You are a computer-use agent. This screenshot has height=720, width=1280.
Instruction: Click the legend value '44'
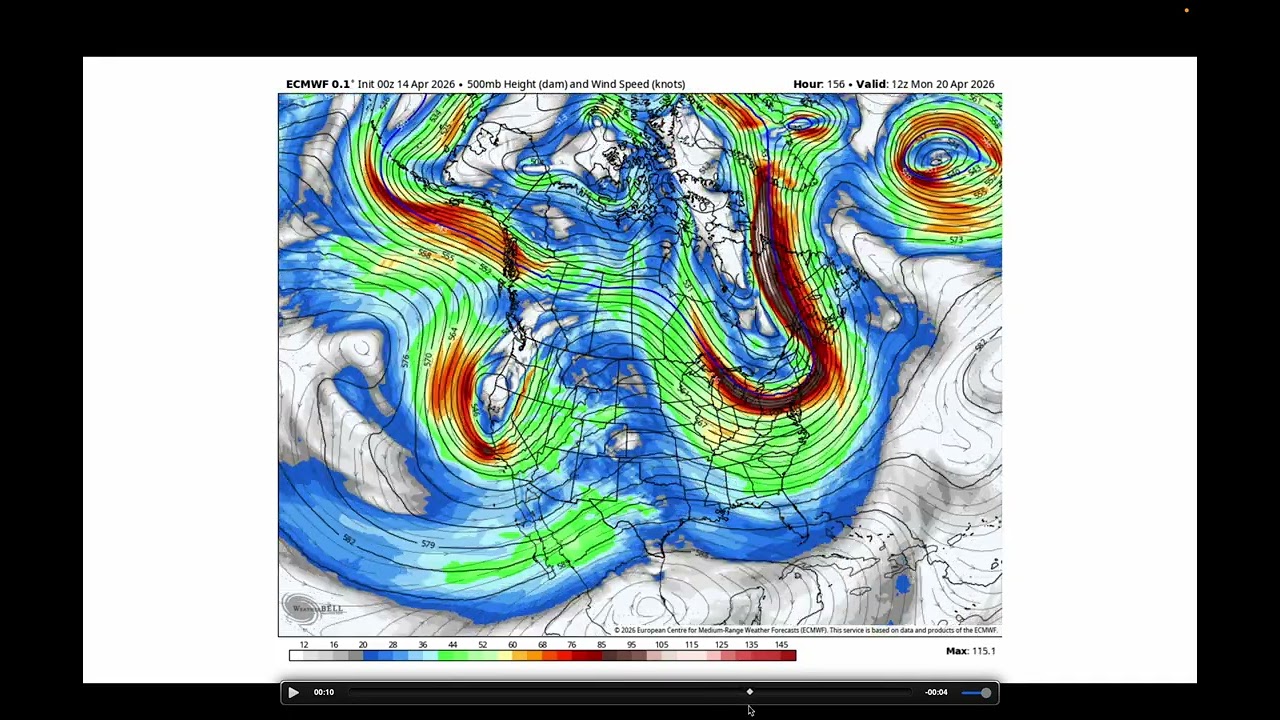[452, 645]
